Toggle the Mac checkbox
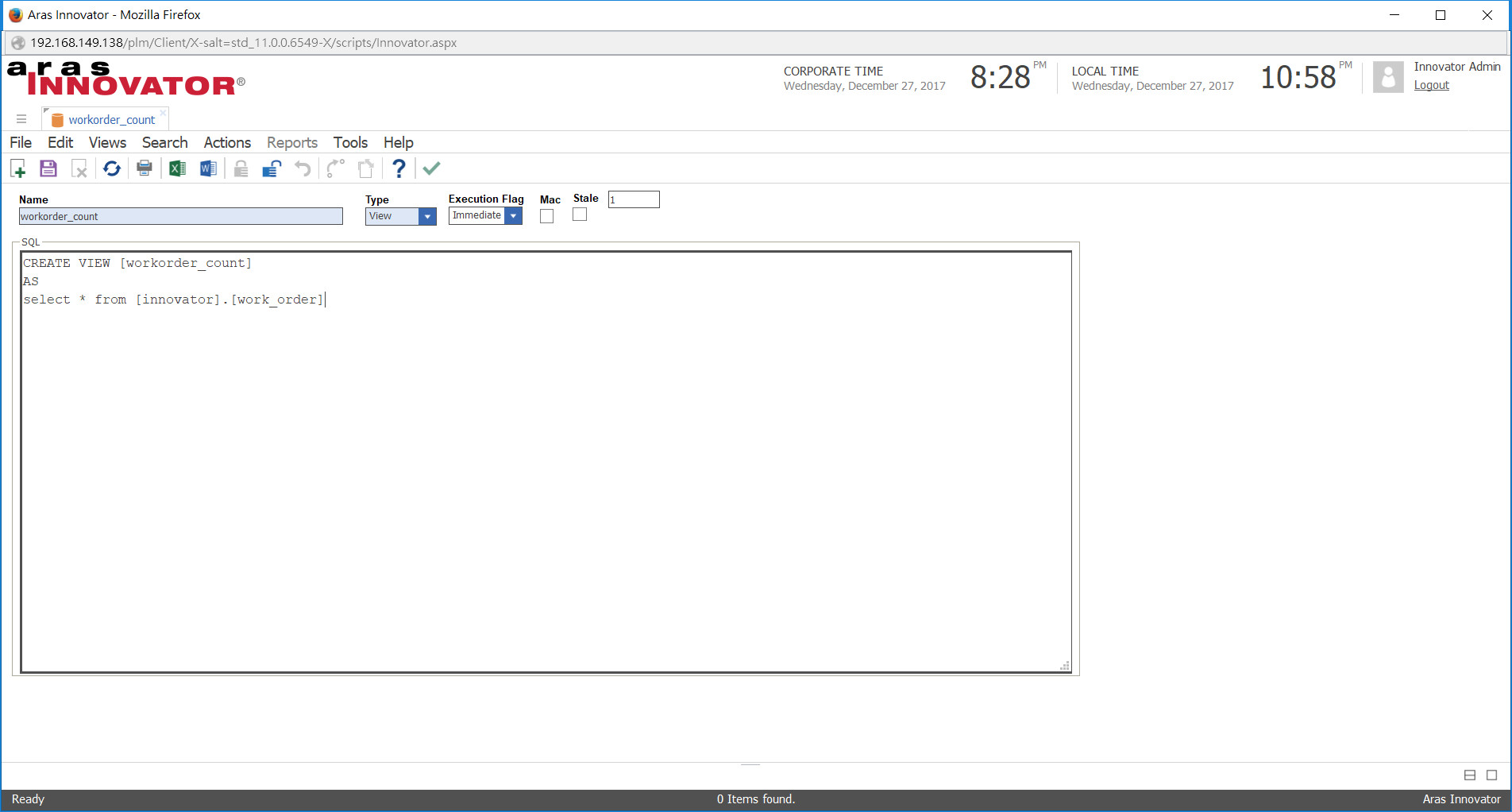 (546, 216)
